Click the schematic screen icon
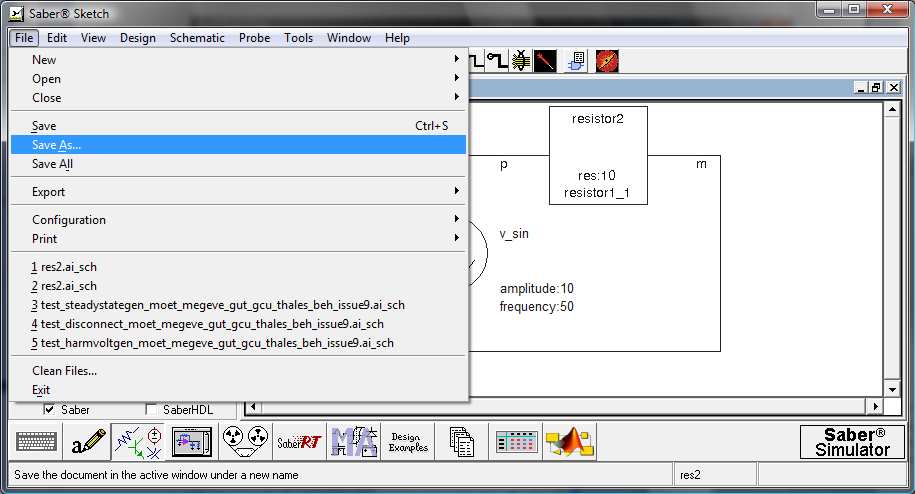The height and width of the screenshot is (494, 915). click(x=192, y=442)
